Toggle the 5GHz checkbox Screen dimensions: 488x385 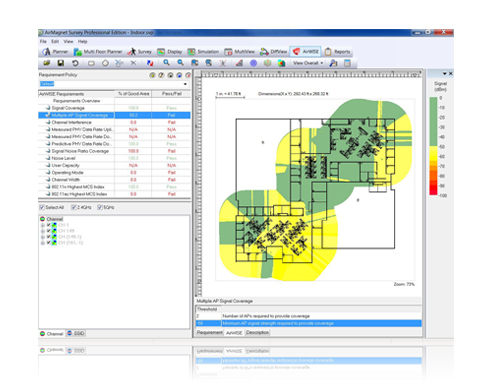[100, 207]
